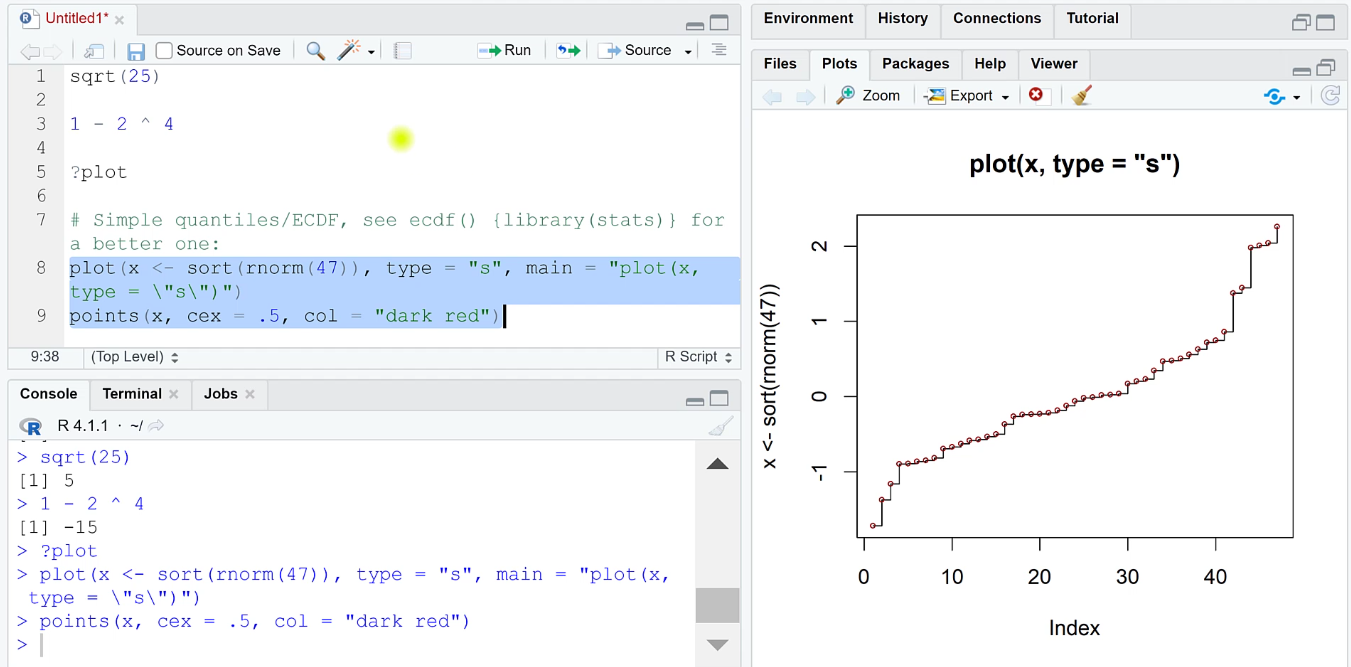Enable the Source on Save checkbox
The height and width of the screenshot is (667, 1351).
pyautogui.click(x=164, y=50)
